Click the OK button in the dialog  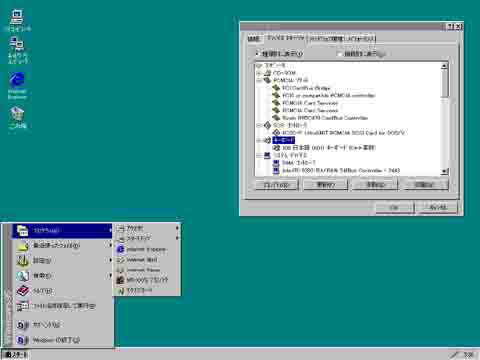394,207
